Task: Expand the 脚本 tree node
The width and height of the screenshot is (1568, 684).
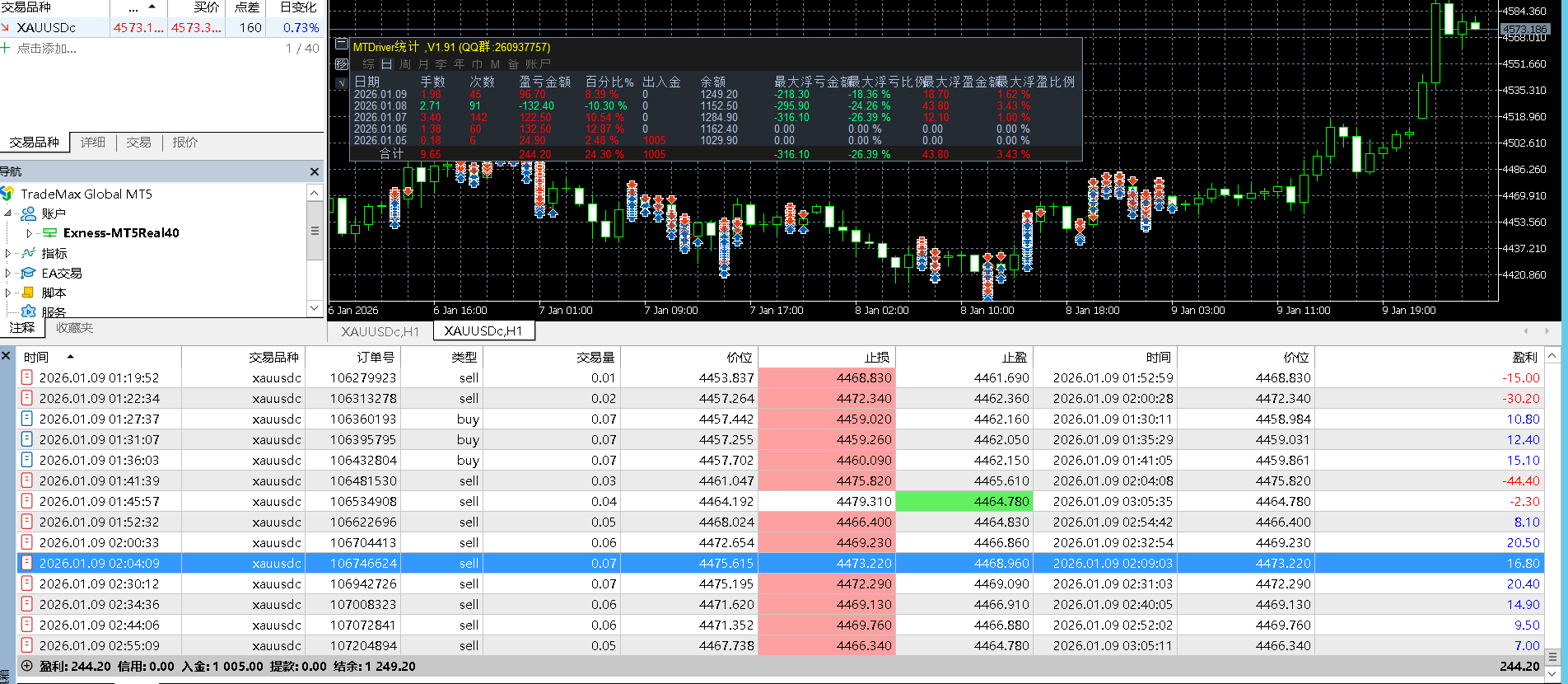Action: 8,293
